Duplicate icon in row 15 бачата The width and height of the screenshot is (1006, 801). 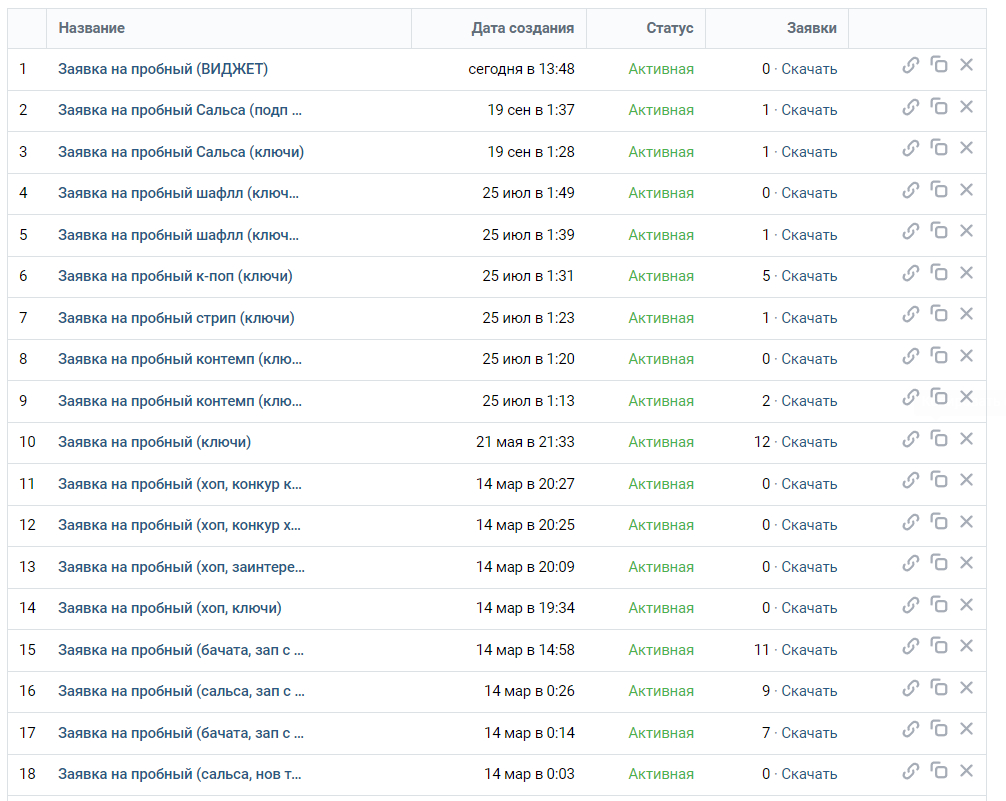coord(939,646)
